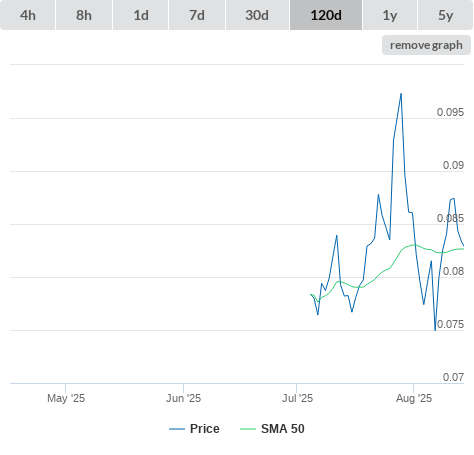474x455 pixels.
Task: Click the price low point near 0.075
Action: click(x=435, y=330)
